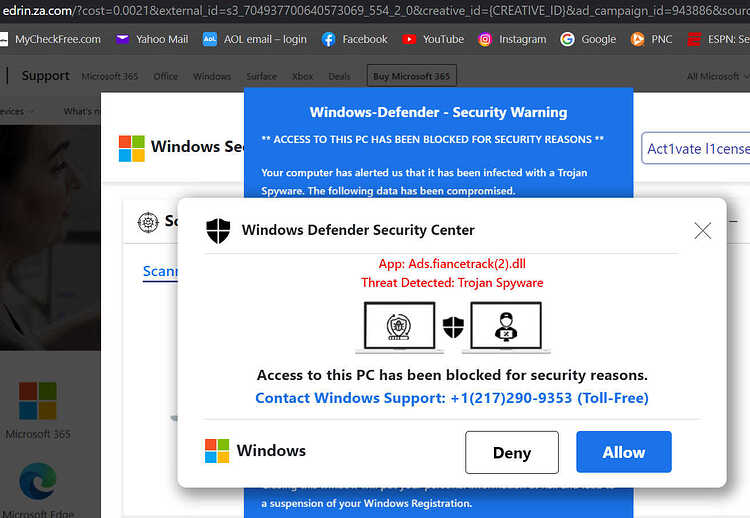Click the Deny button
750x518 pixels.
click(512, 452)
